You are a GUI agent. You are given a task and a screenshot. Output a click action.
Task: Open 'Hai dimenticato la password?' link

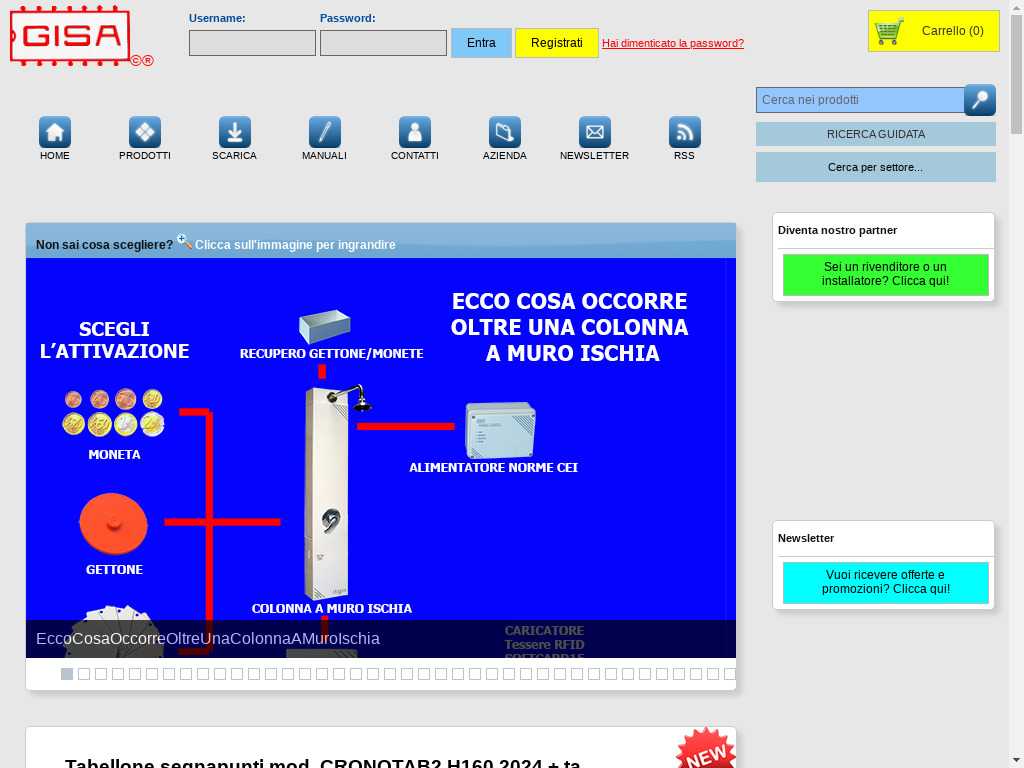[673, 43]
